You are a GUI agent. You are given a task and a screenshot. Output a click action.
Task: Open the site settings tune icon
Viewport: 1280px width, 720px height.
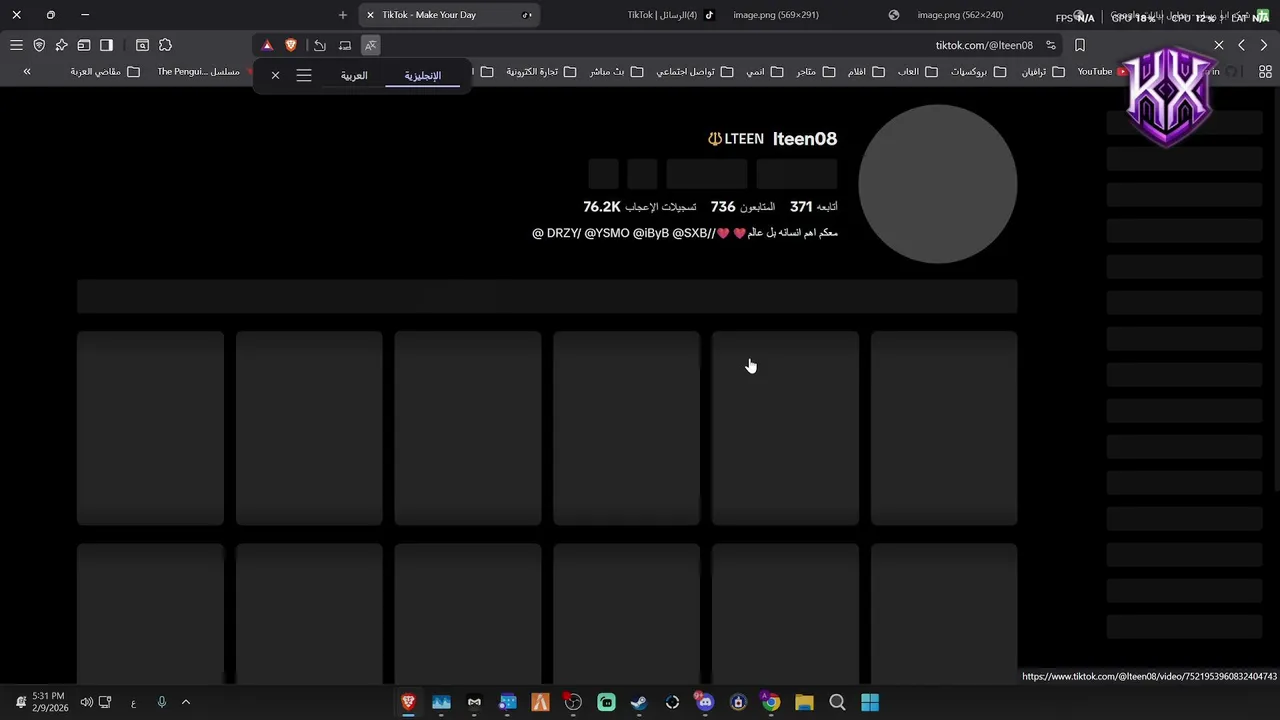1050,45
